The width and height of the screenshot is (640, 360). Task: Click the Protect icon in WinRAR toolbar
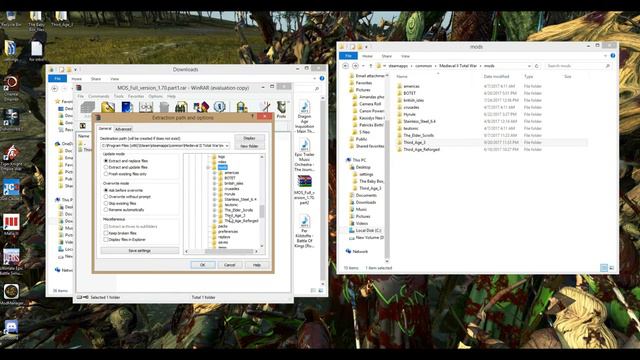tap(281, 109)
